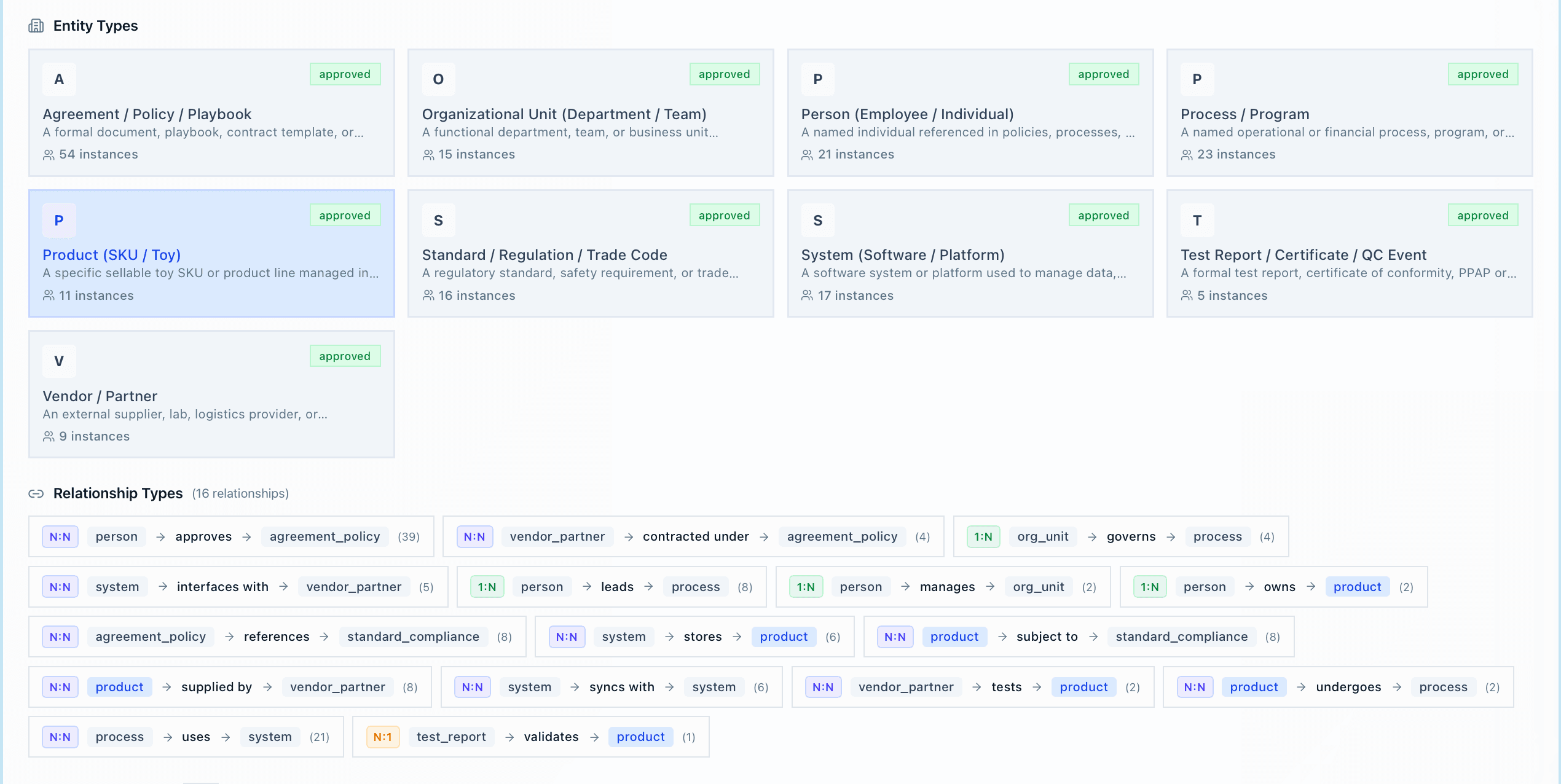Click the vendor_partner pill in supplied by relationship
The height and width of the screenshot is (784, 1561).
337,686
